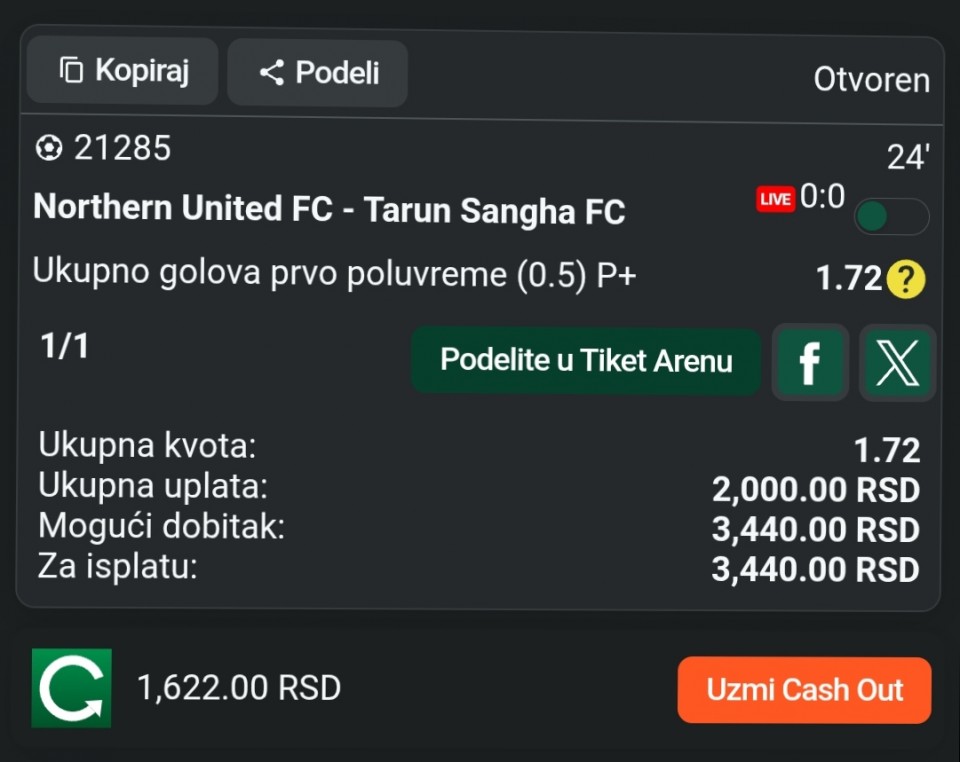Click the Kopiraj copy ticket button

click(x=122, y=71)
